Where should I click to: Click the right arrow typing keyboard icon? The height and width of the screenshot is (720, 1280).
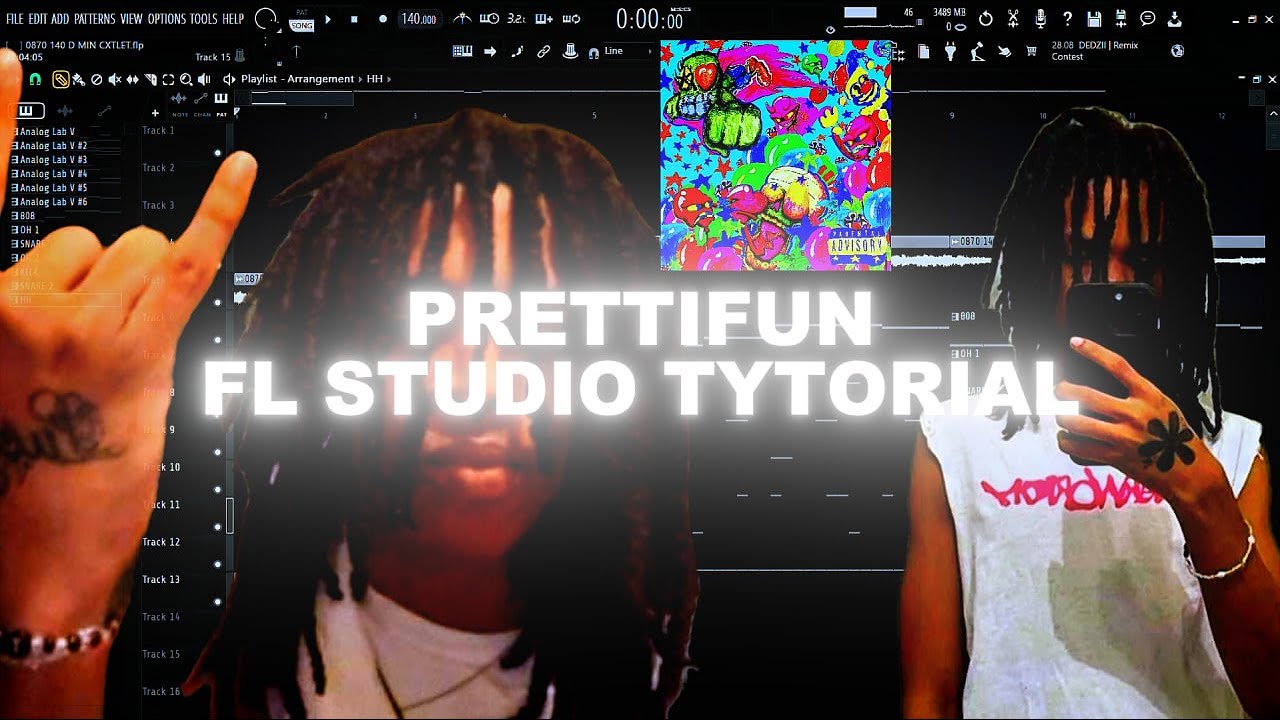pos(490,51)
